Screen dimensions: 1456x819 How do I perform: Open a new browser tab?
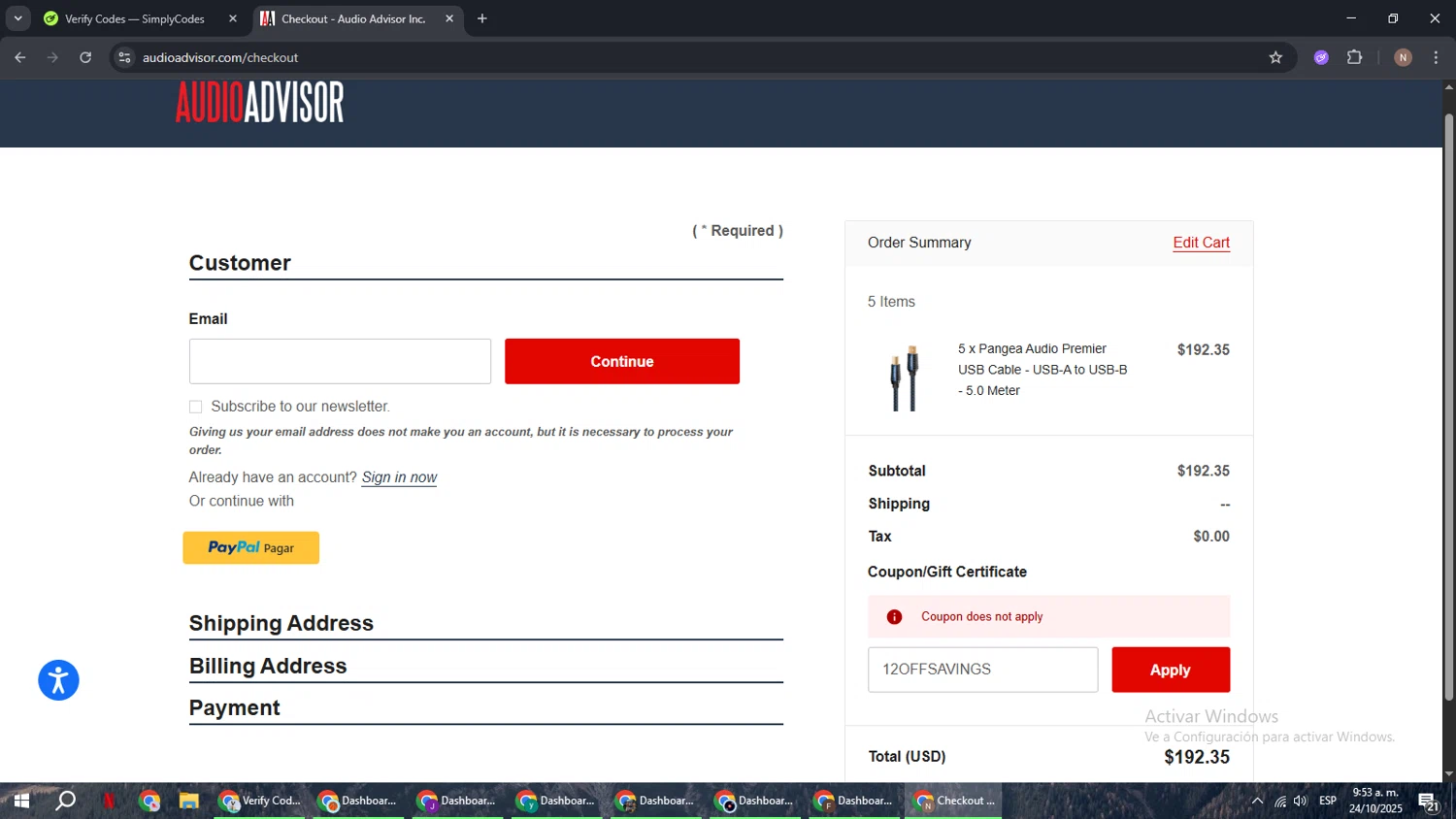click(482, 18)
